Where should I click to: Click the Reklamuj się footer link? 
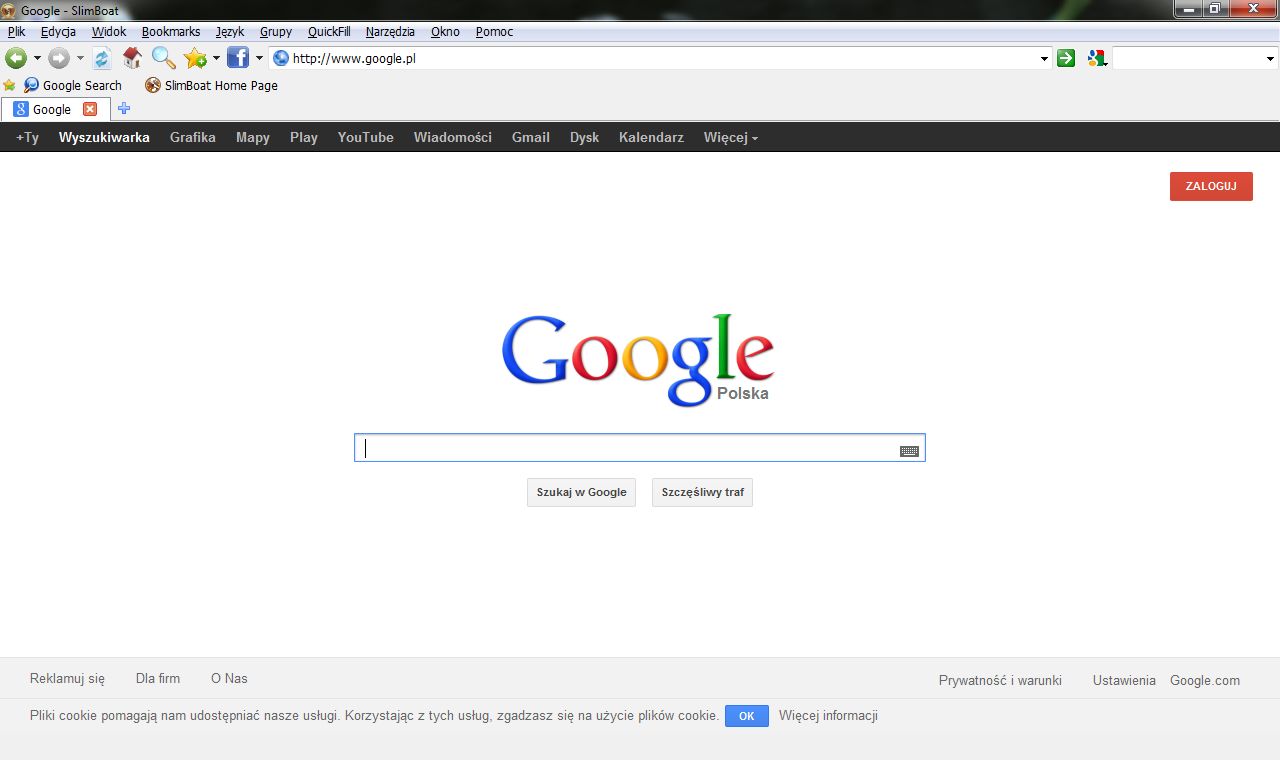(x=67, y=678)
